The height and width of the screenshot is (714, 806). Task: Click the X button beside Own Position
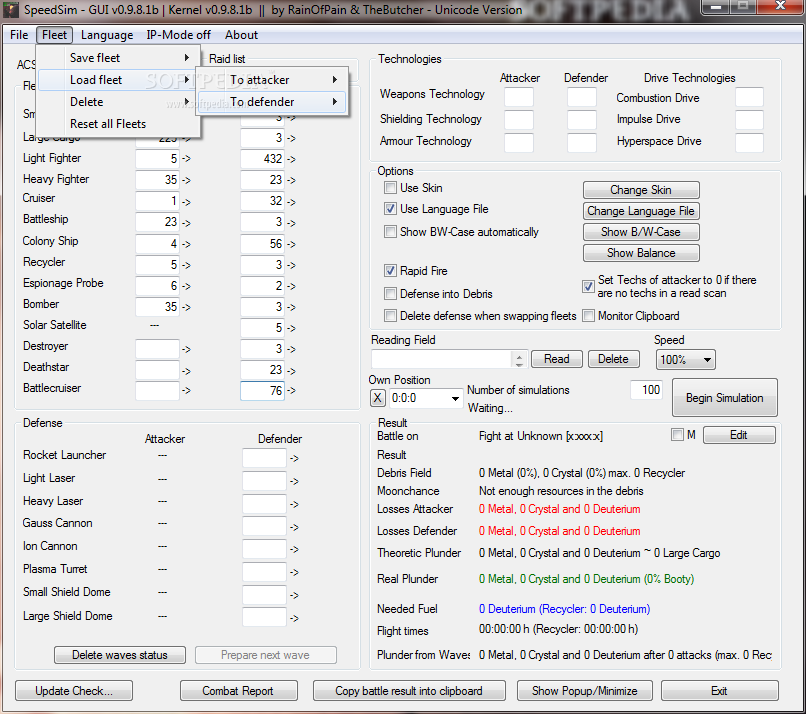click(x=377, y=398)
